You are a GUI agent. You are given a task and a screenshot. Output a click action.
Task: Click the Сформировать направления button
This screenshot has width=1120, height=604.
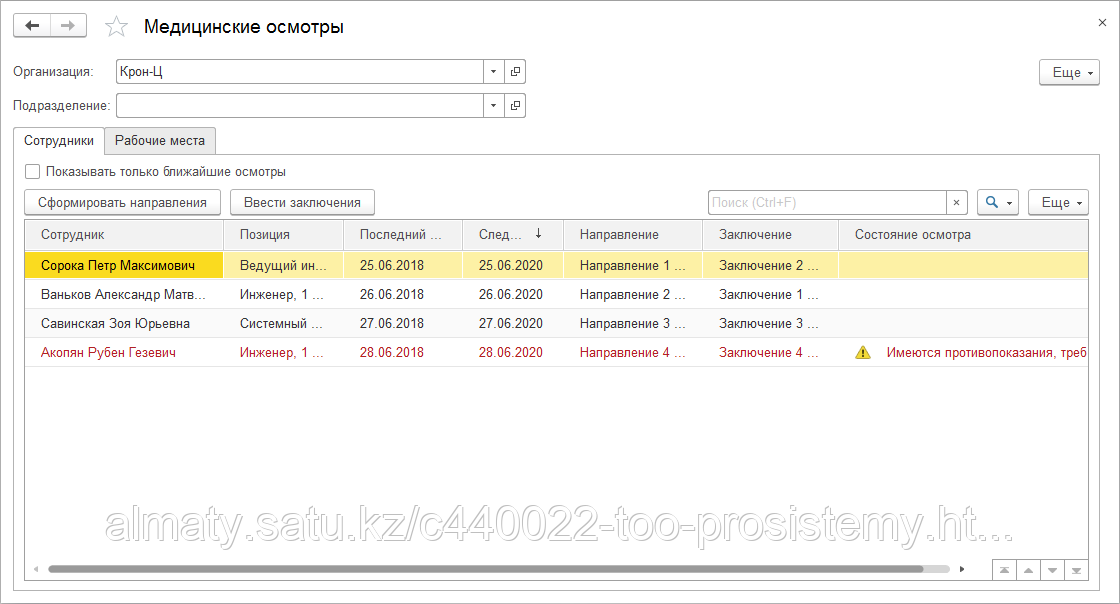[x=122, y=203]
